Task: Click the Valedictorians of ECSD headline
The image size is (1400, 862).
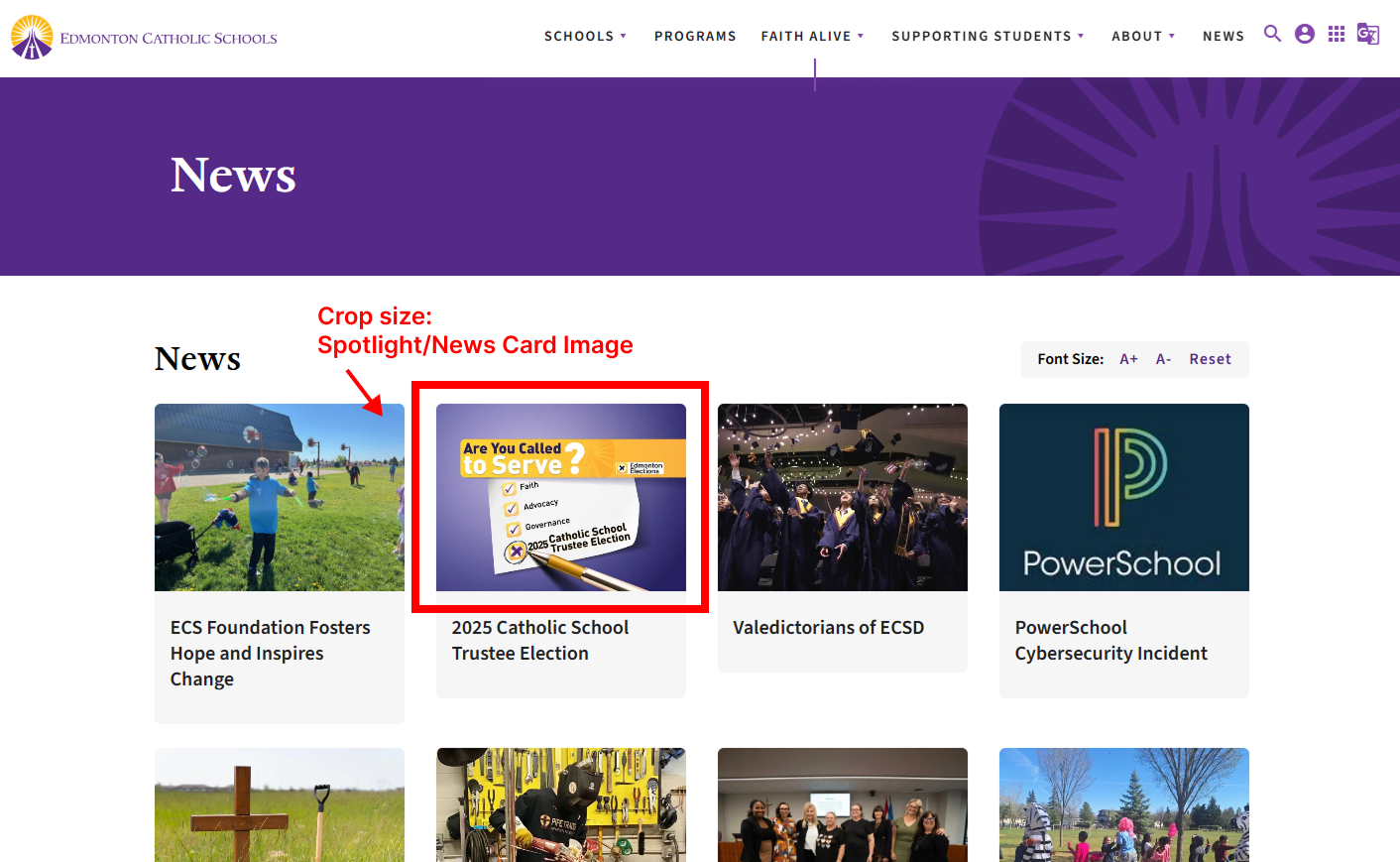Action: pos(828,628)
